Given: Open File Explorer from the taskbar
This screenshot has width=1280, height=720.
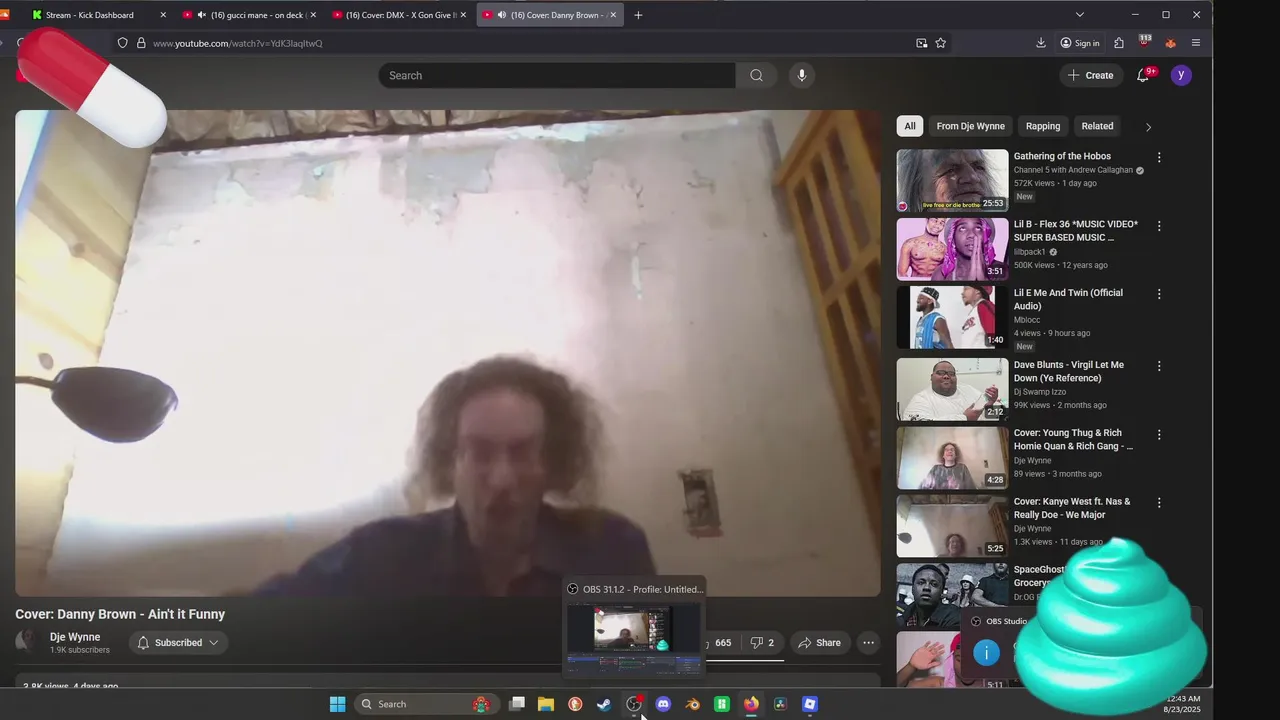Looking at the screenshot, I should [x=546, y=704].
